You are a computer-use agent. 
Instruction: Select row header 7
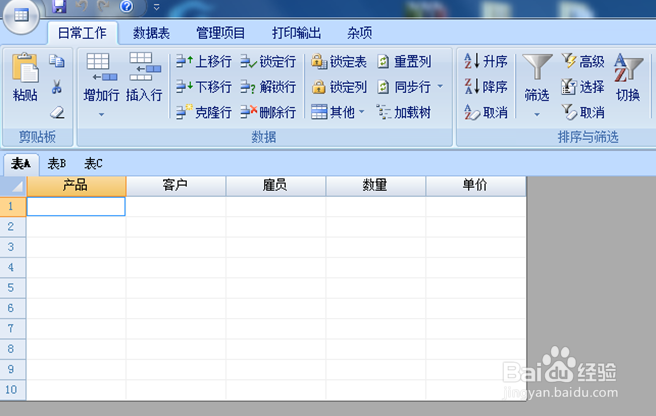click(13, 329)
